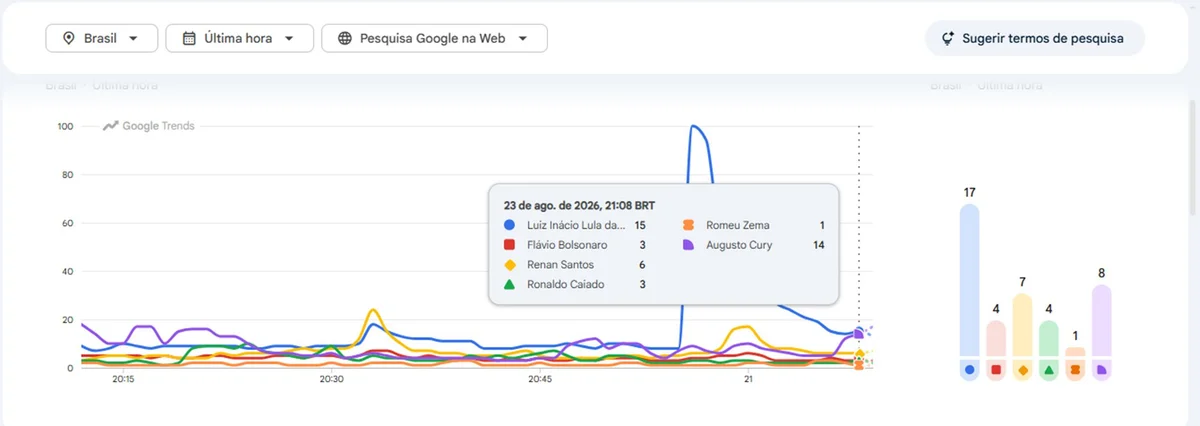Viewport: 1200px width, 426px height.
Task: Click the blue average bar labeled 17
Action: (969, 280)
